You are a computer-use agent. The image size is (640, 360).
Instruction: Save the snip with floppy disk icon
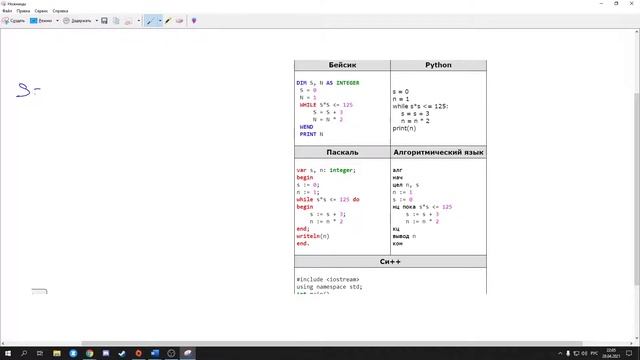(104, 20)
